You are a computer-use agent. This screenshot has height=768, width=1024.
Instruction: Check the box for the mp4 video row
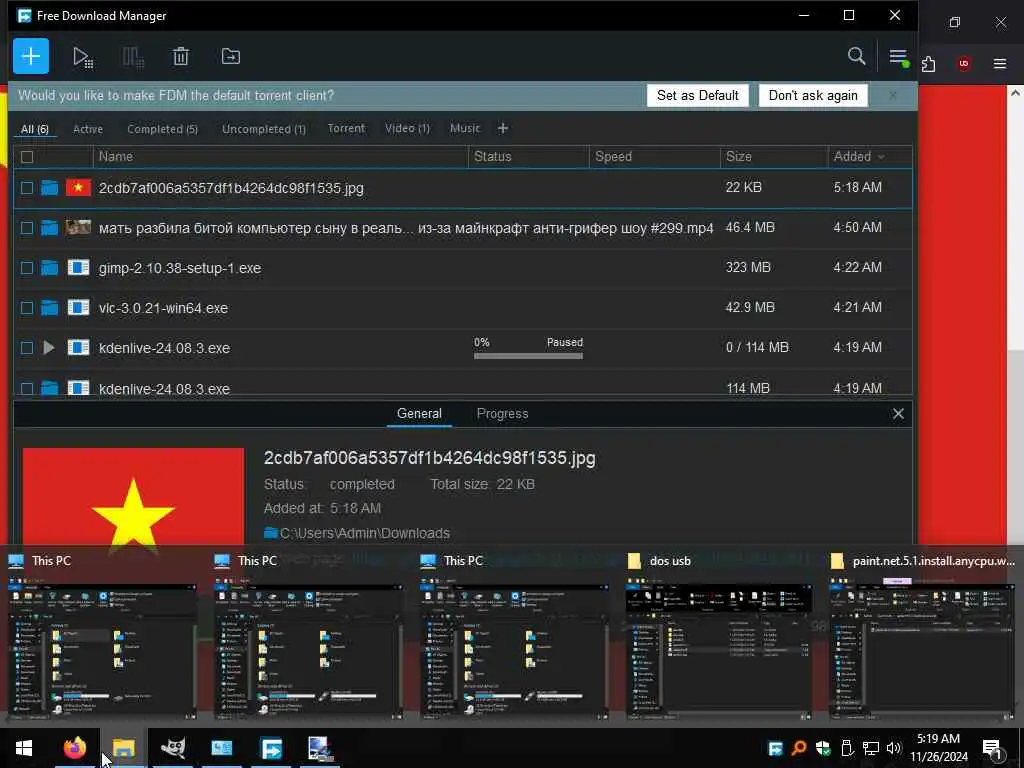(x=27, y=228)
